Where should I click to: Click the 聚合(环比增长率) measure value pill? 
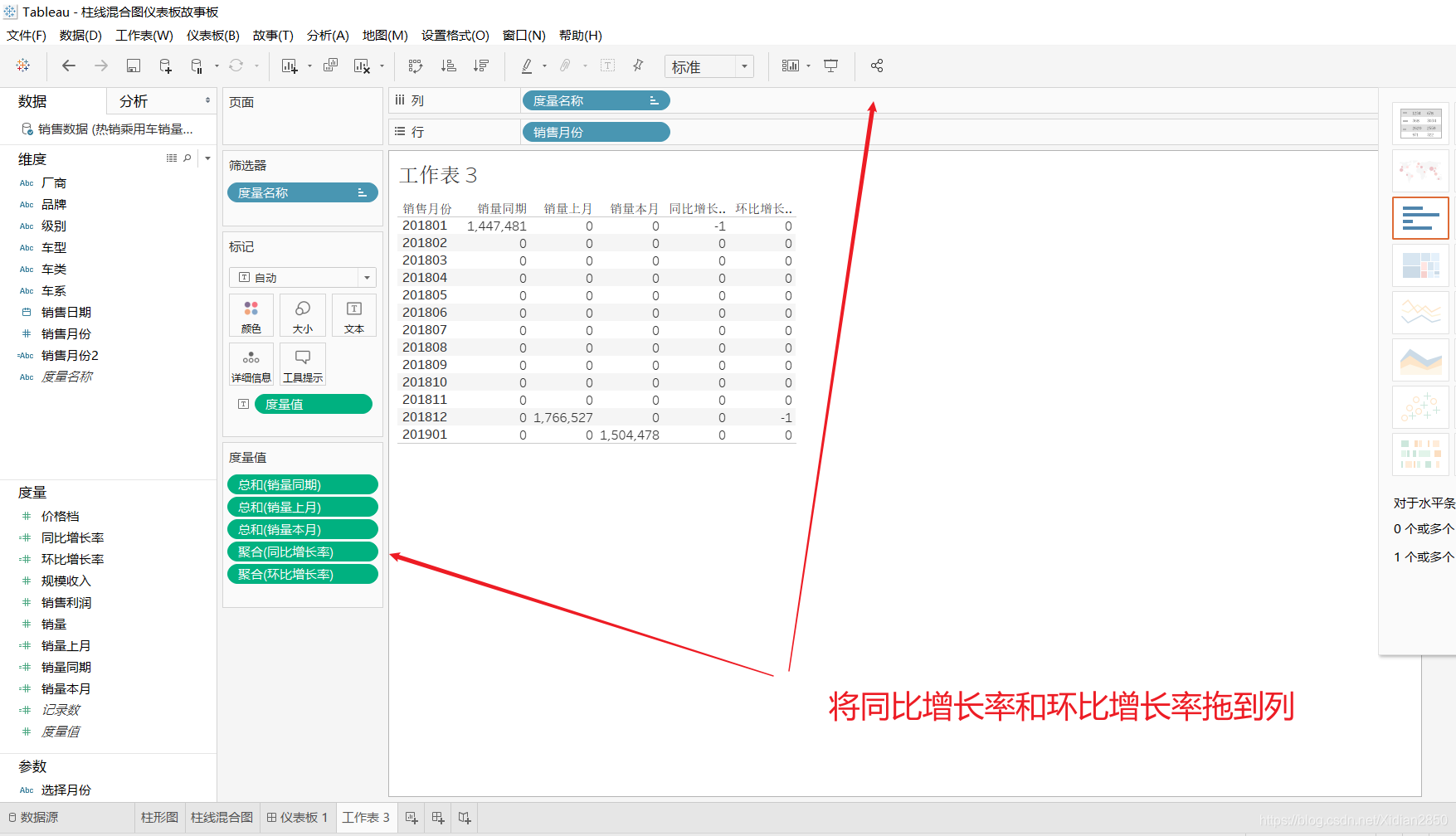[303, 574]
